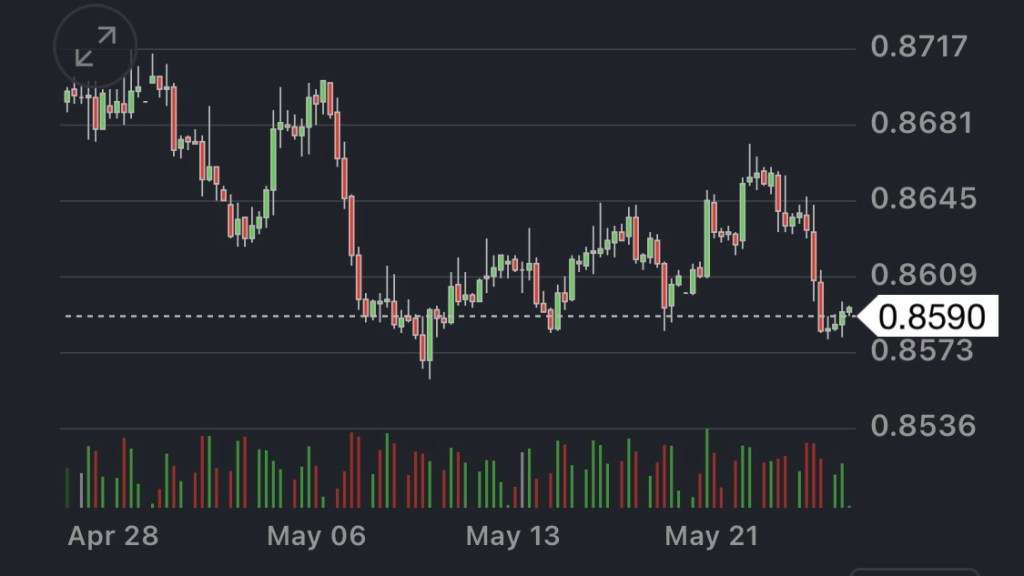Select the tallest green volume bar near May 21
The height and width of the screenshot is (576, 1024).
click(707, 468)
